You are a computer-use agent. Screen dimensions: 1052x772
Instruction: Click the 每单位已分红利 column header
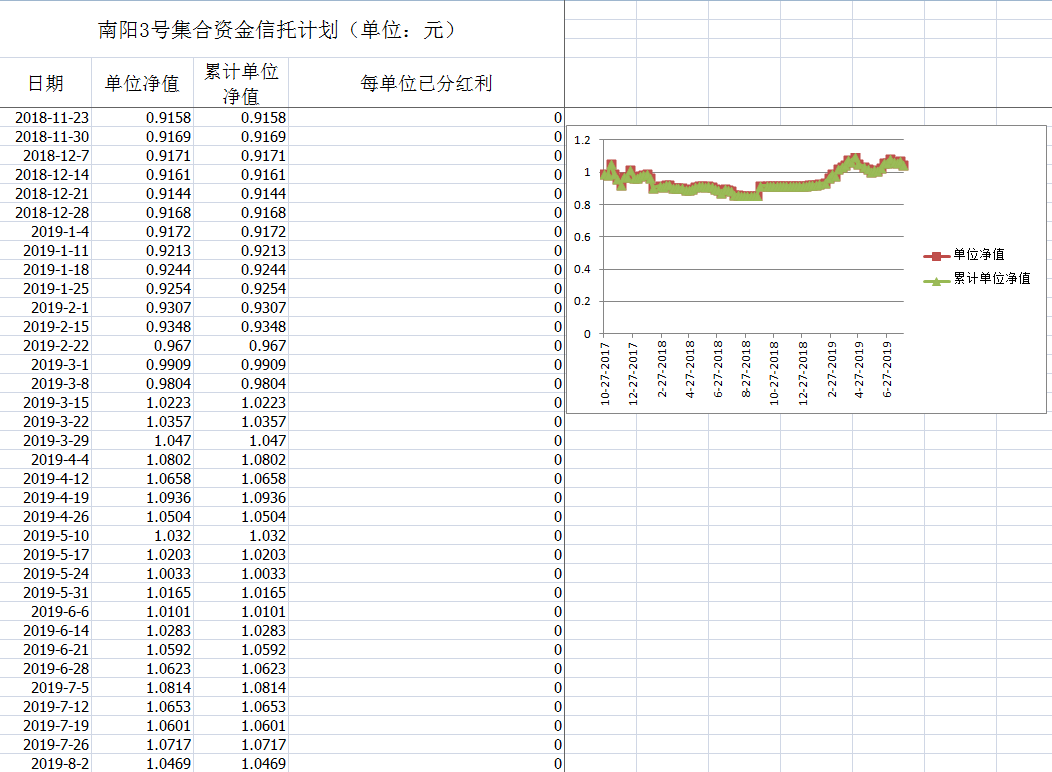click(426, 83)
